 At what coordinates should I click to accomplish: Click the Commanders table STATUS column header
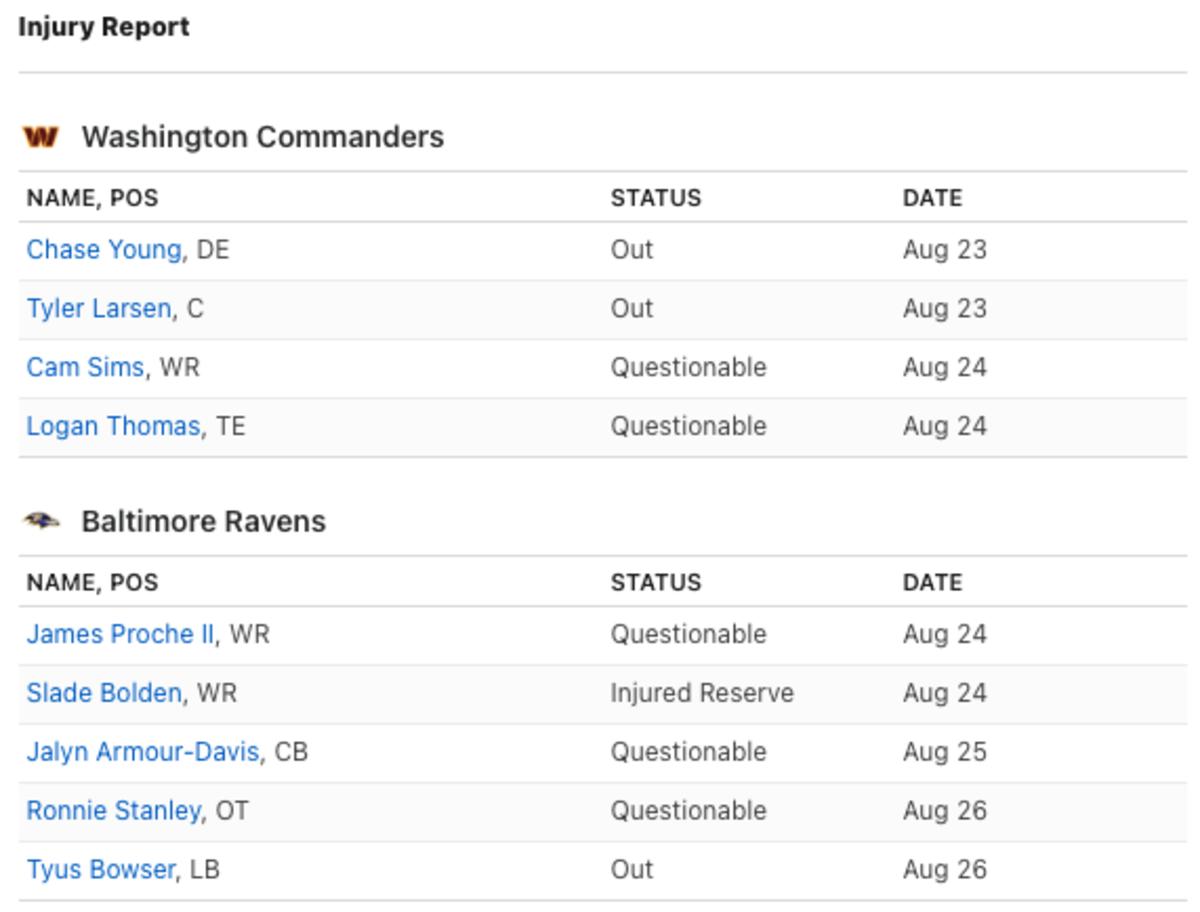tap(656, 198)
